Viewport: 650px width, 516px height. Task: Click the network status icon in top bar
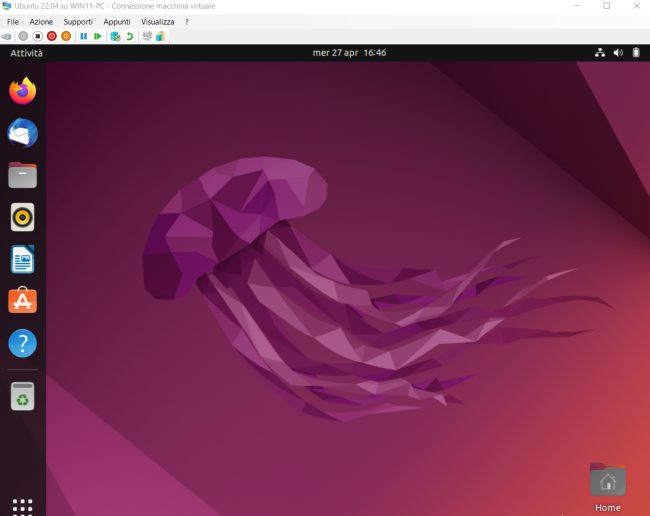tap(600, 53)
